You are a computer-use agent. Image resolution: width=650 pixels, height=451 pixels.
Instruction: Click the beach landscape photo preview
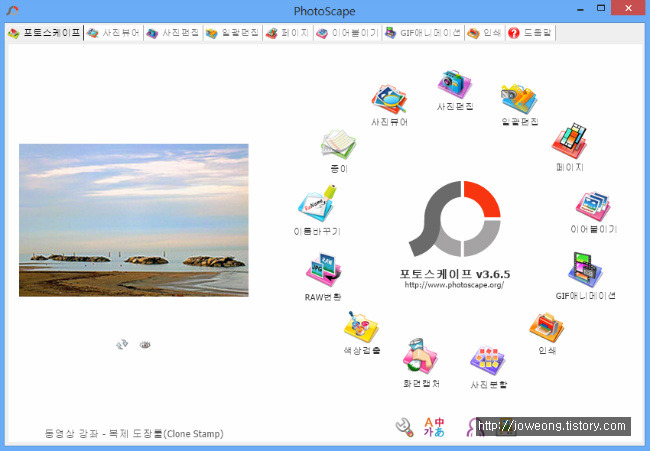133,220
